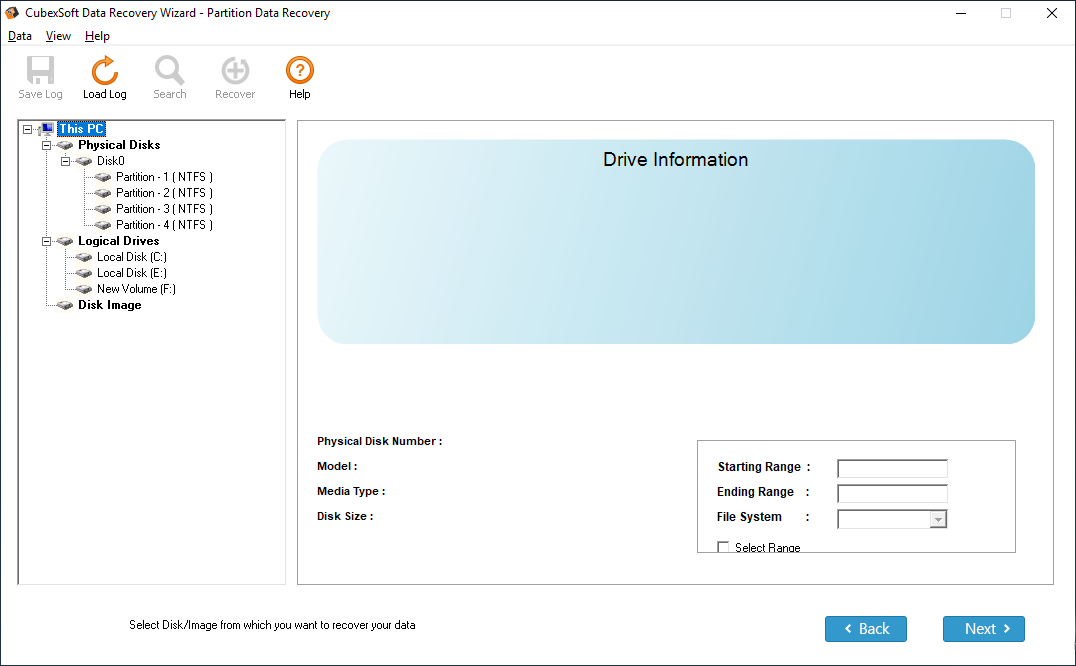Collapse the This PC tree node
The height and width of the screenshot is (666, 1076).
[28, 129]
